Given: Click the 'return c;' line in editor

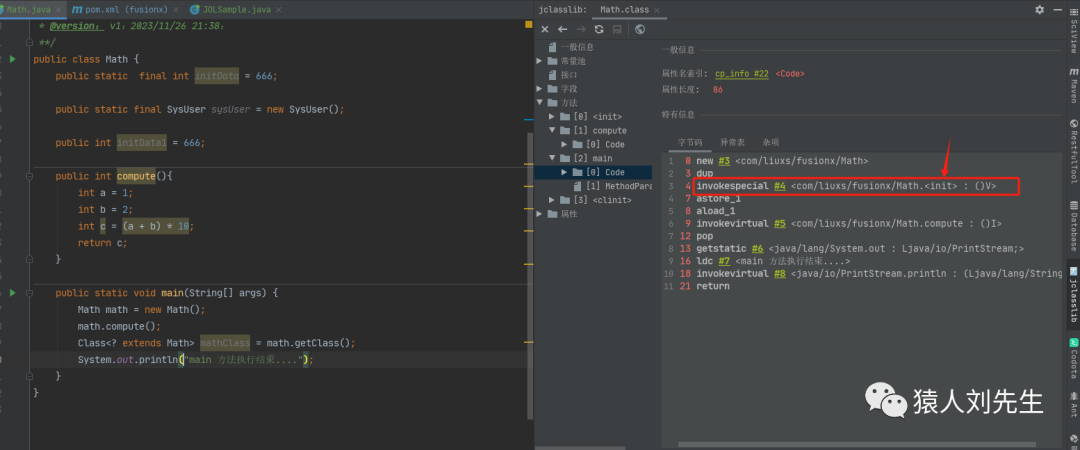Looking at the screenshot, I should (x=103, y=243).
